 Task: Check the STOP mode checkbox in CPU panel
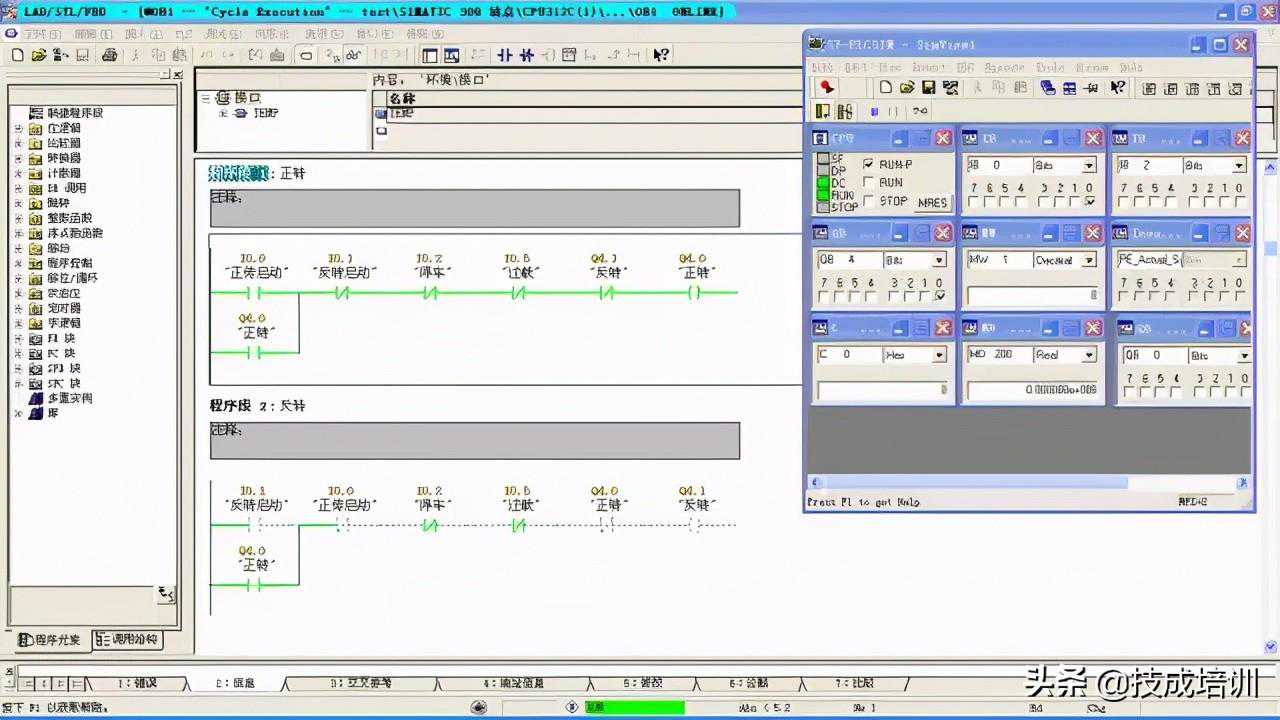pos(868,201)
